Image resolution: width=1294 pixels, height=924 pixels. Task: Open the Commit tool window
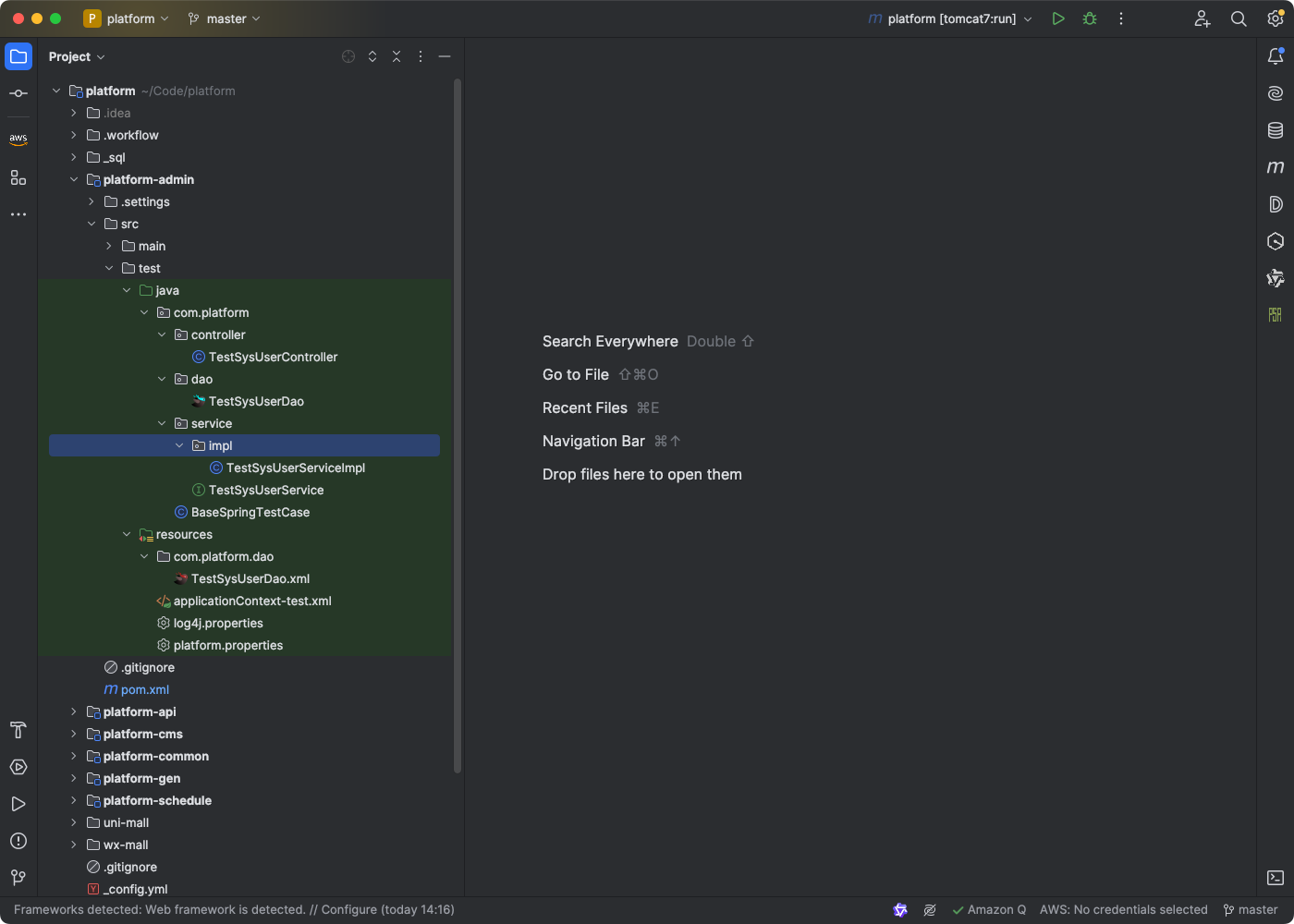click(18, 93)
